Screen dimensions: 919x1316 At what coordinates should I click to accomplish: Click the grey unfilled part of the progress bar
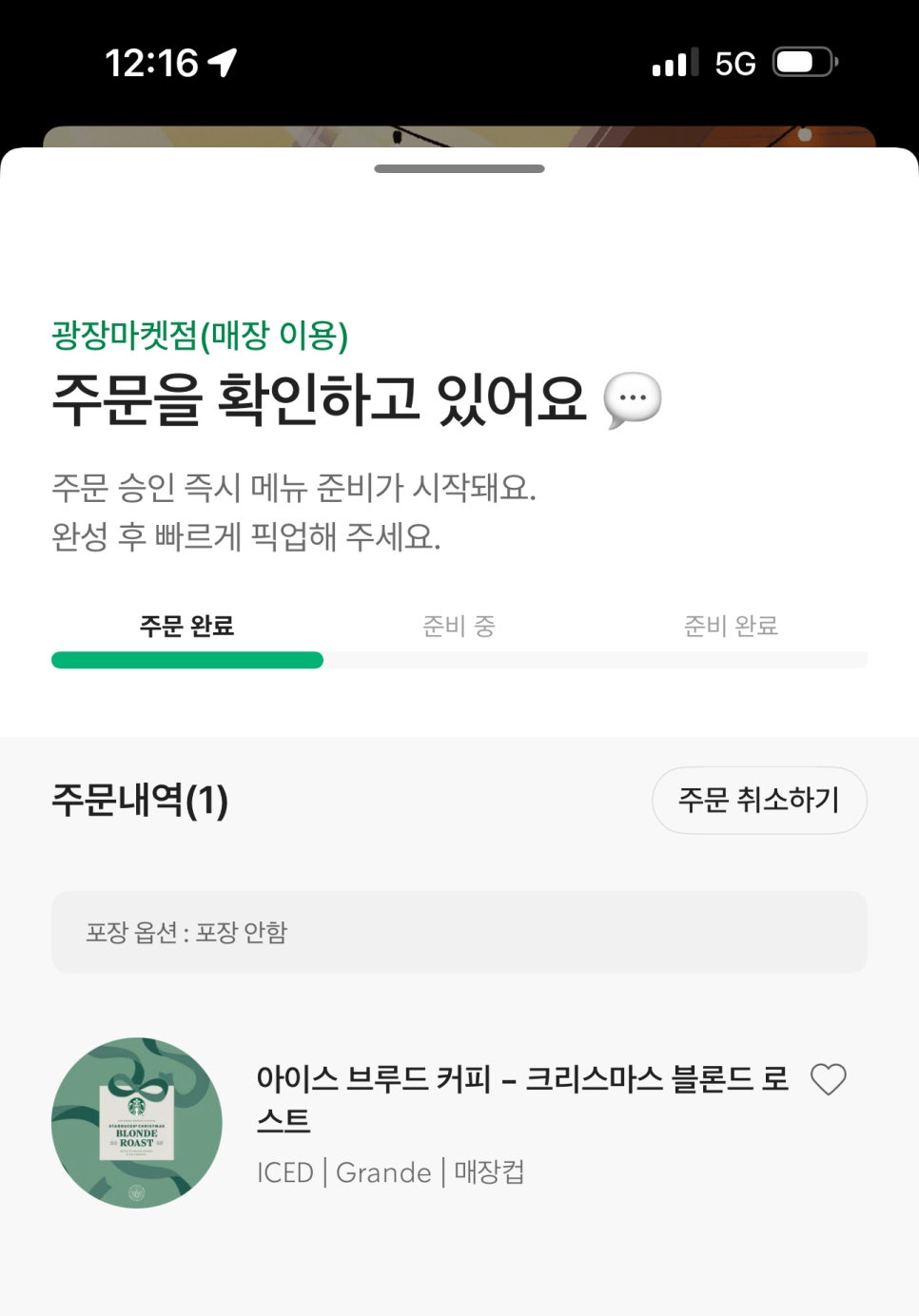pos(596,660)
